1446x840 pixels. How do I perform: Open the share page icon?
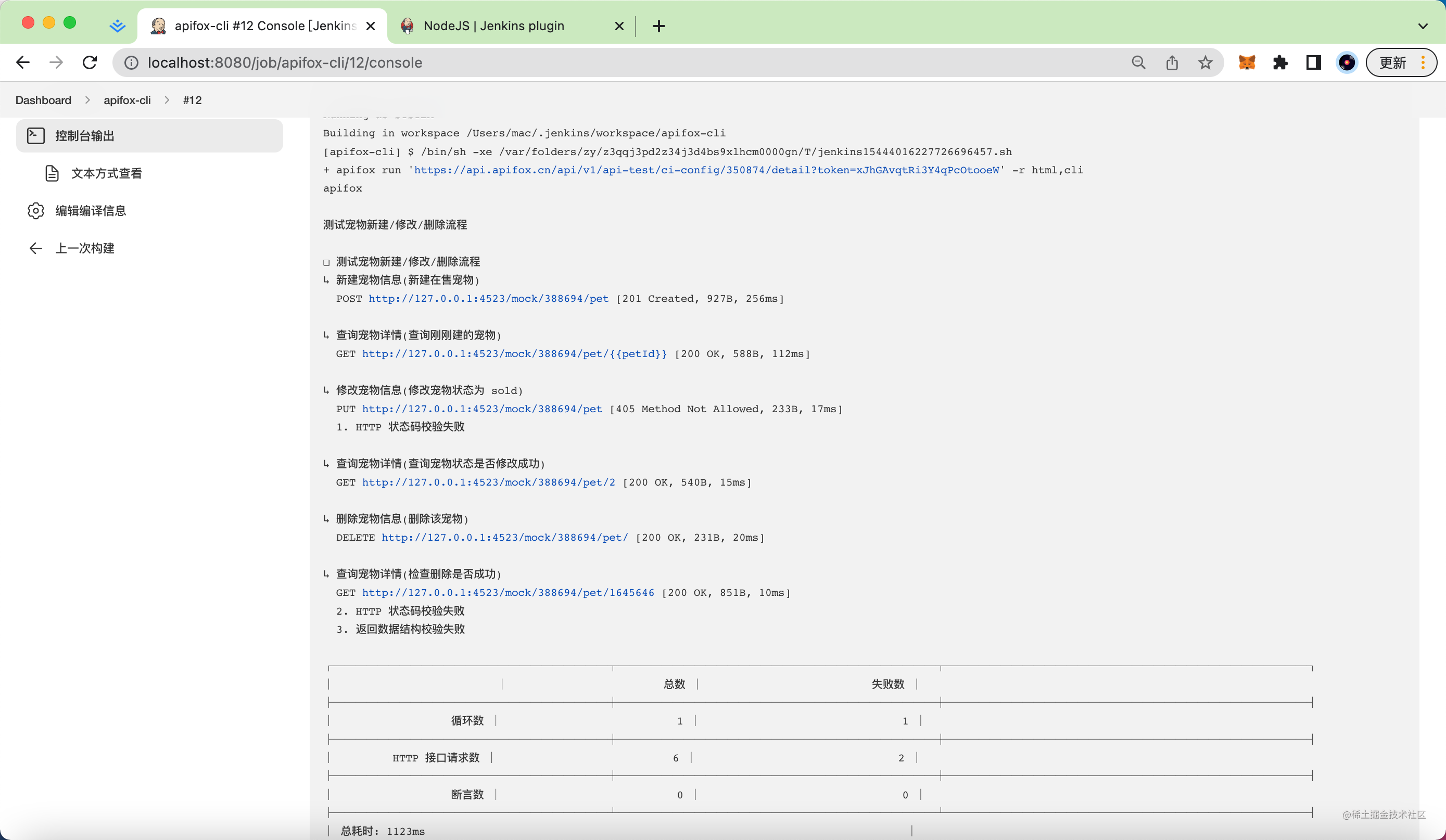(x=1172, y=62)
